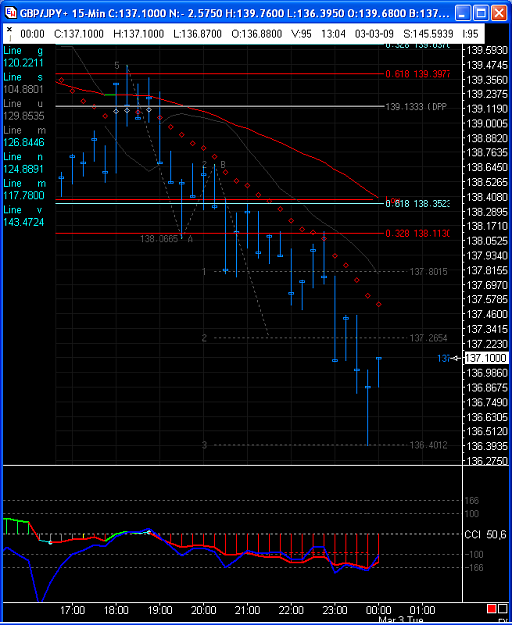Click the 13:04 time in data bar
This screenshot has width=512, height=625.
[x=333, y=34]
